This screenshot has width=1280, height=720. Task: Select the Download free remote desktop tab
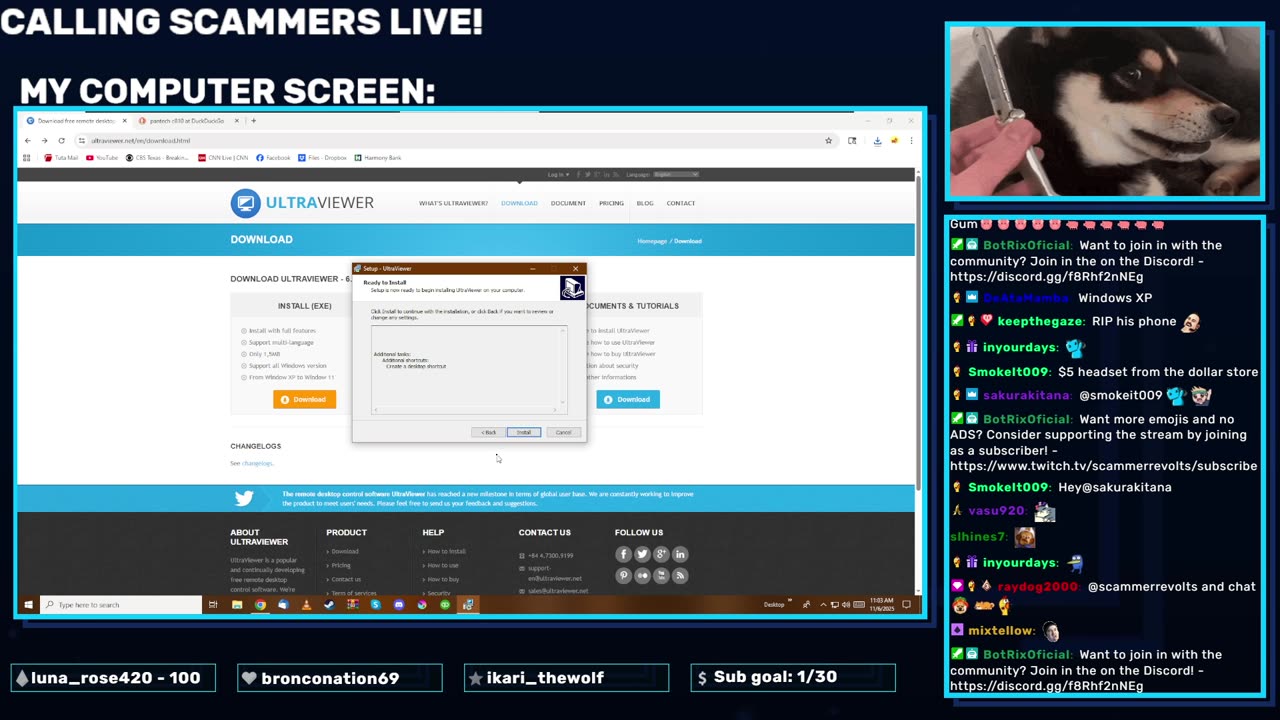pos(76,120)
